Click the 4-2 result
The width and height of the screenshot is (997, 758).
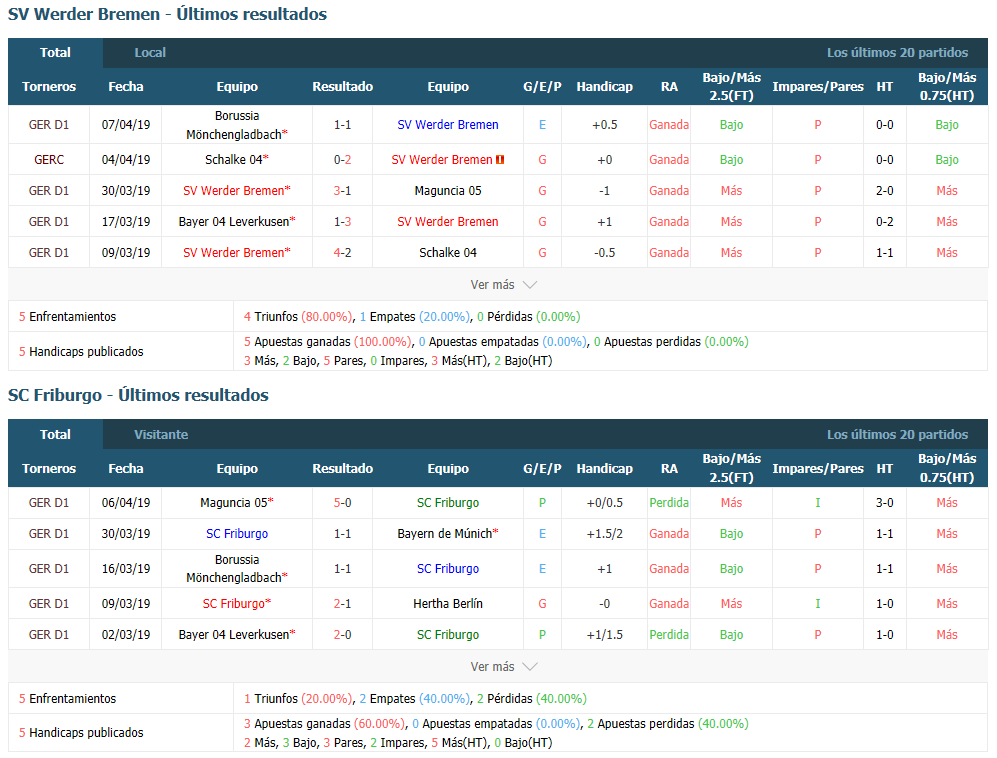(x=342, y=252)
